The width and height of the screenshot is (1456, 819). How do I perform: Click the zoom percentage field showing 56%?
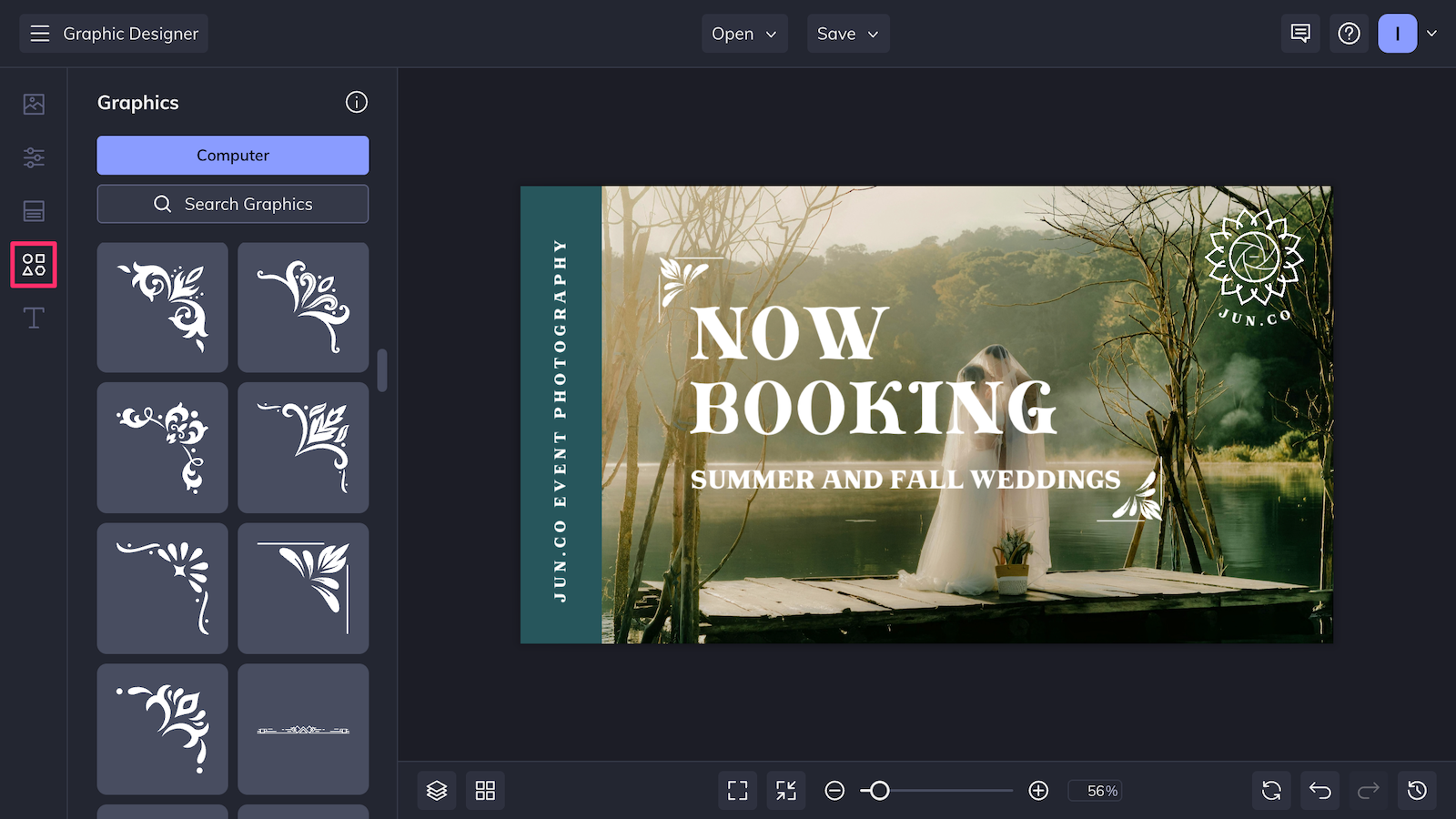click(x=1095, y=790)
